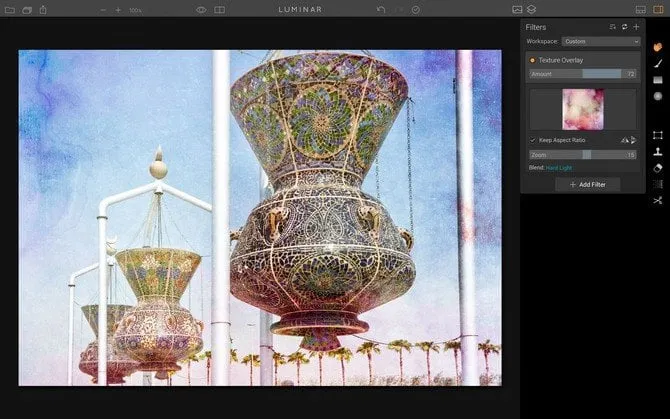Select the Move hand tool
Image resolution: width=670 pixels, height=419 pixels.
click(658, 46)
